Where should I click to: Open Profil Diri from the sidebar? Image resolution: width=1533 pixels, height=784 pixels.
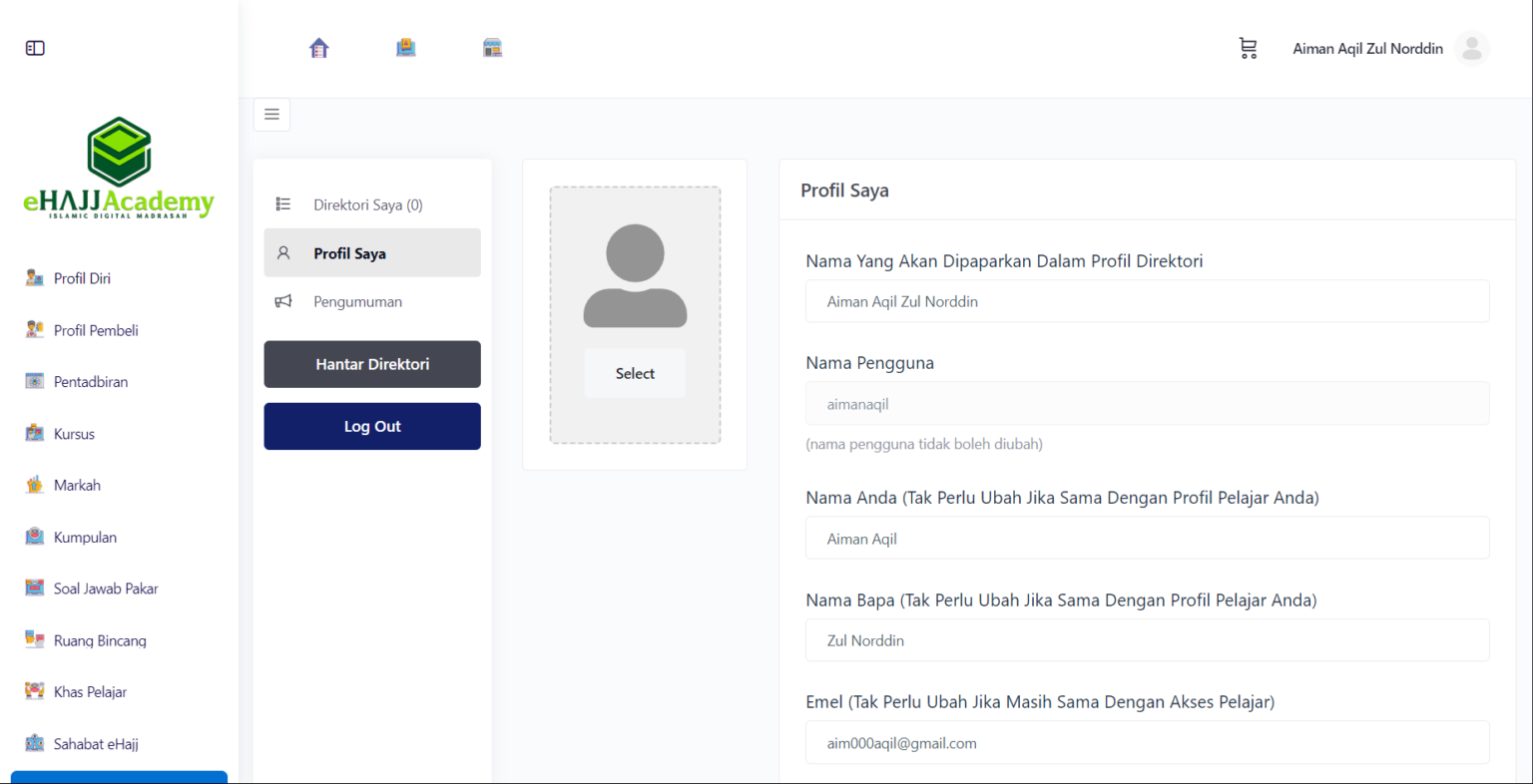tap(82, 278)
